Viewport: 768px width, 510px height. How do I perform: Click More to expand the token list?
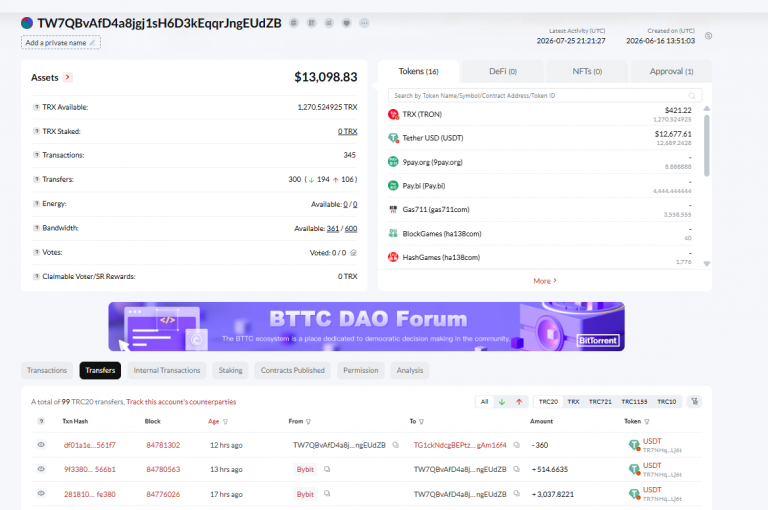[545, 281]
